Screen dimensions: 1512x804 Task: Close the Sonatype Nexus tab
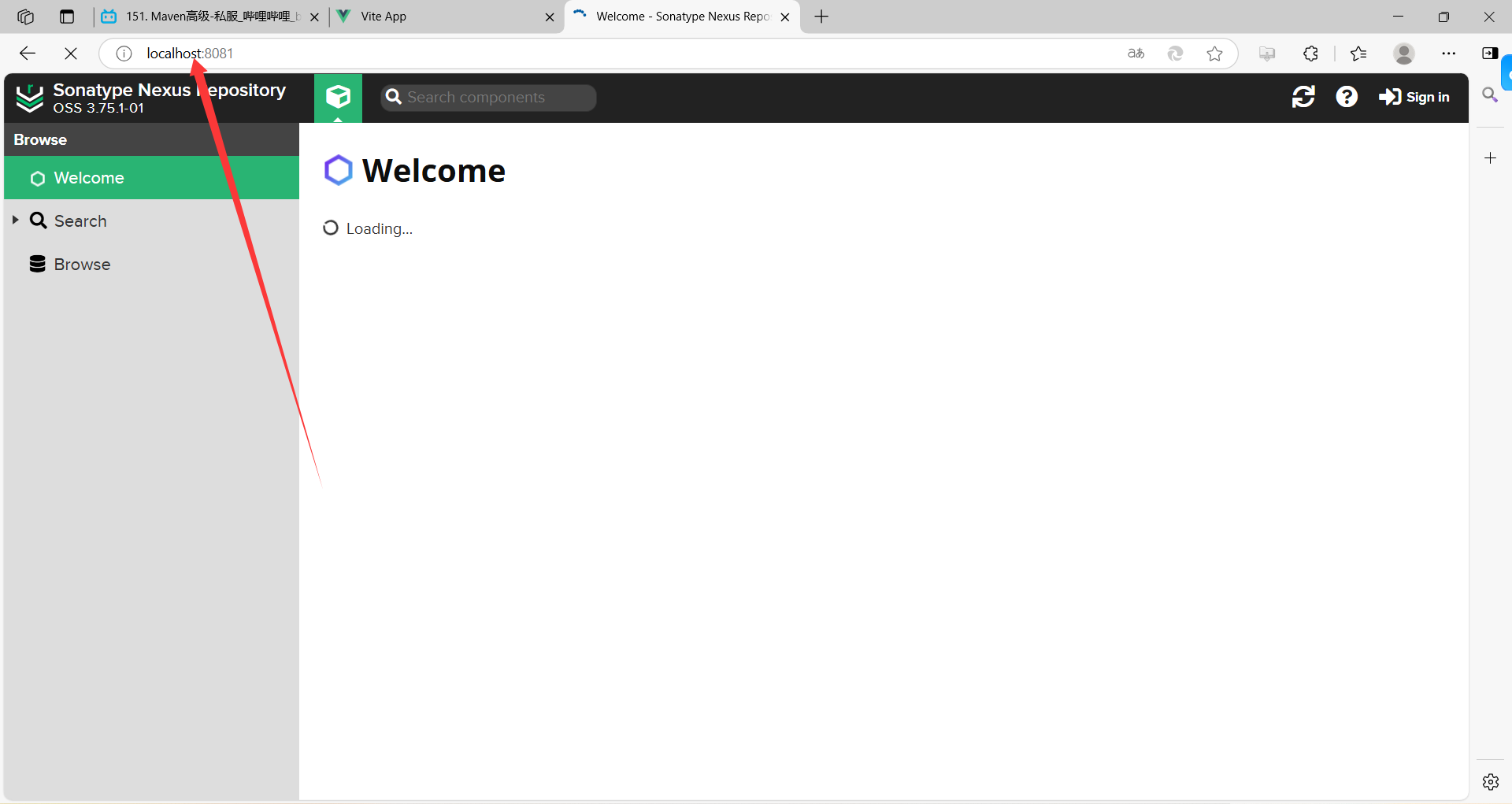(x=785, y=17)
